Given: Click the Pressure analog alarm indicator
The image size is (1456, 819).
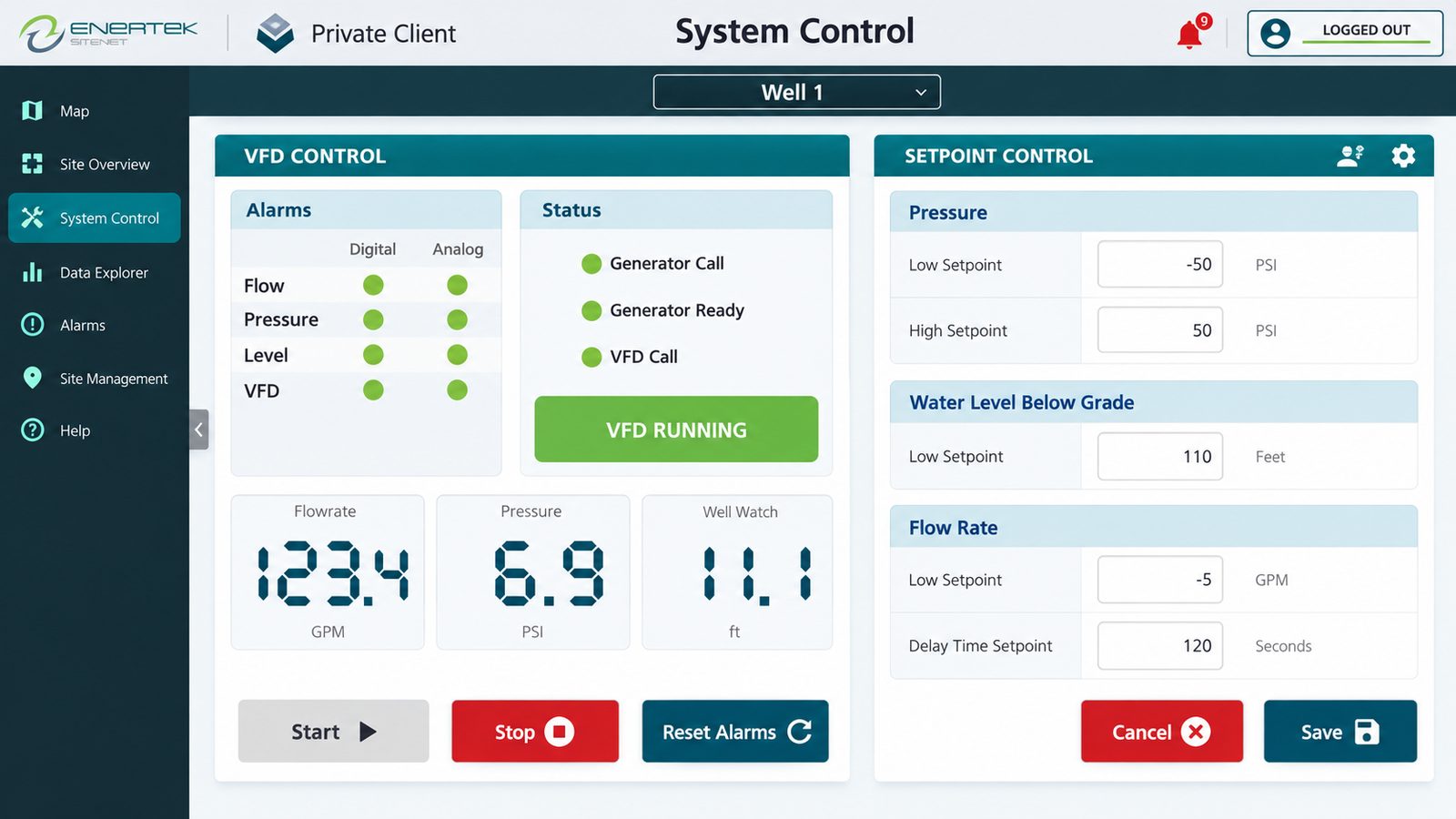Looking at the screenshot, I should click(x=457, y=319).
